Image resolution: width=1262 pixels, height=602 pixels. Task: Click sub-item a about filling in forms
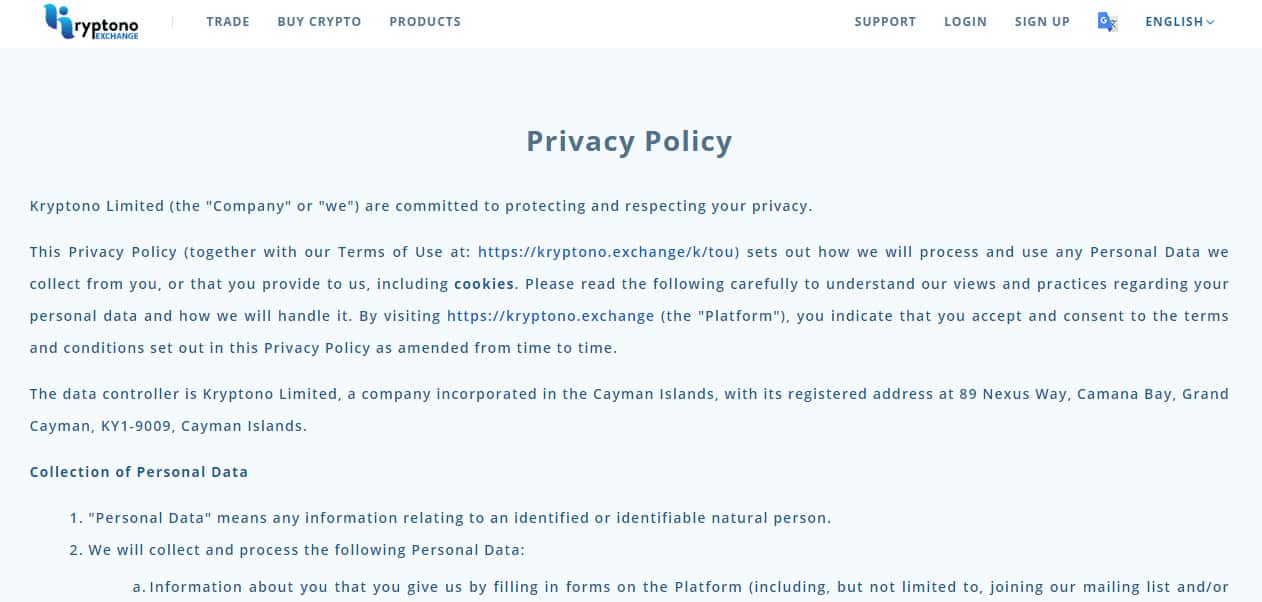pyautogui.click(x=680, y=587)
